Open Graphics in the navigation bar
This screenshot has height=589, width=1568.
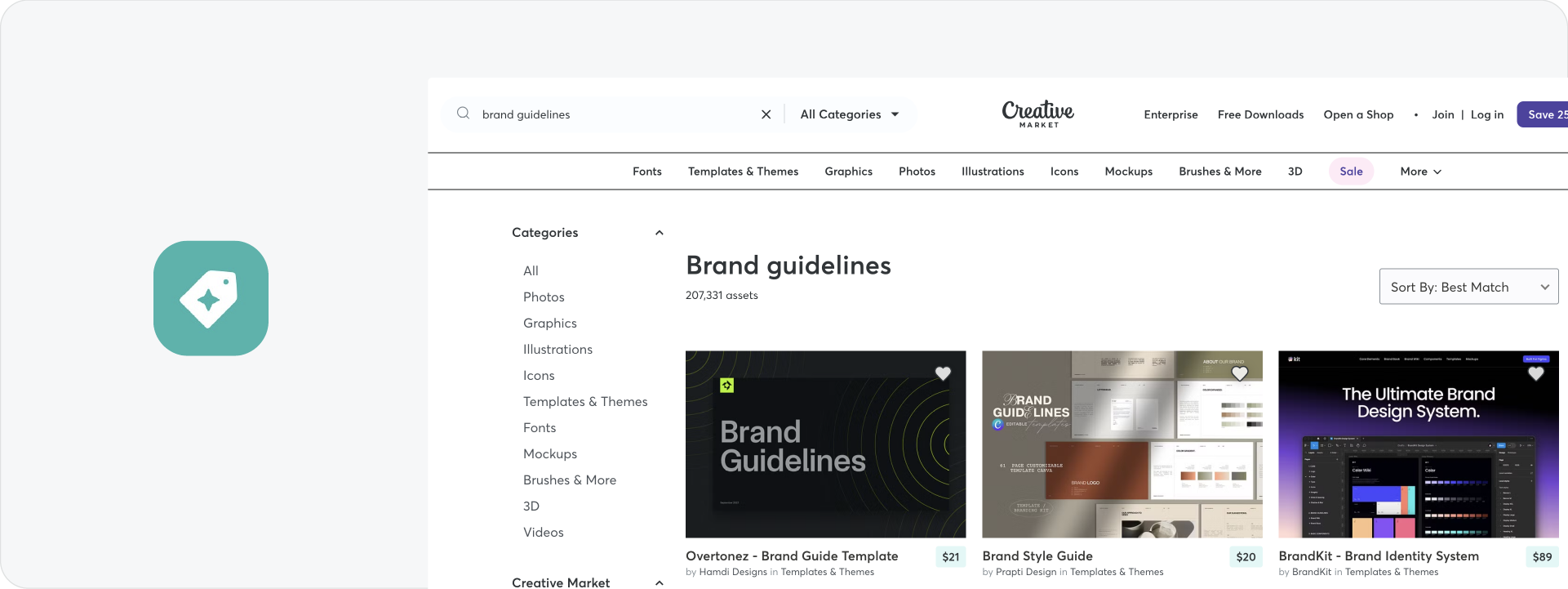click(848, 172)
